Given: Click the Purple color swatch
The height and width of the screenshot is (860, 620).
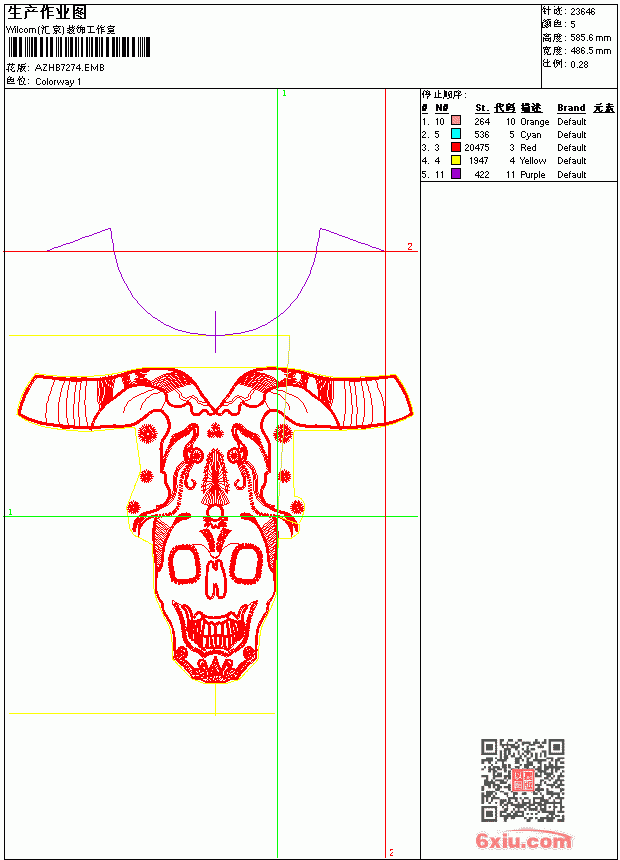Looking at the screenshot, I should click(455, 173).
